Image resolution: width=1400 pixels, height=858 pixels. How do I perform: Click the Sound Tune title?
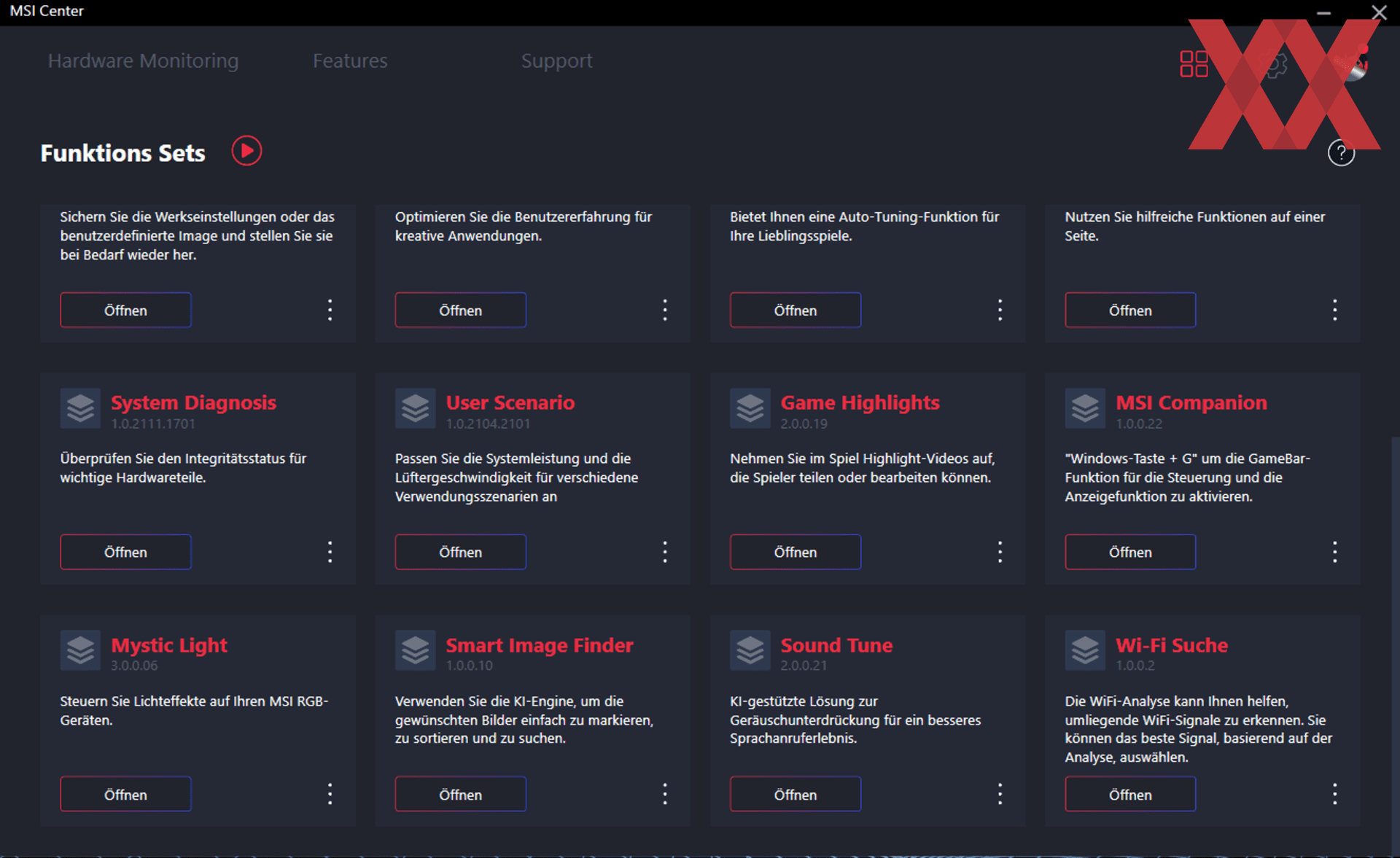click(836, 645)
